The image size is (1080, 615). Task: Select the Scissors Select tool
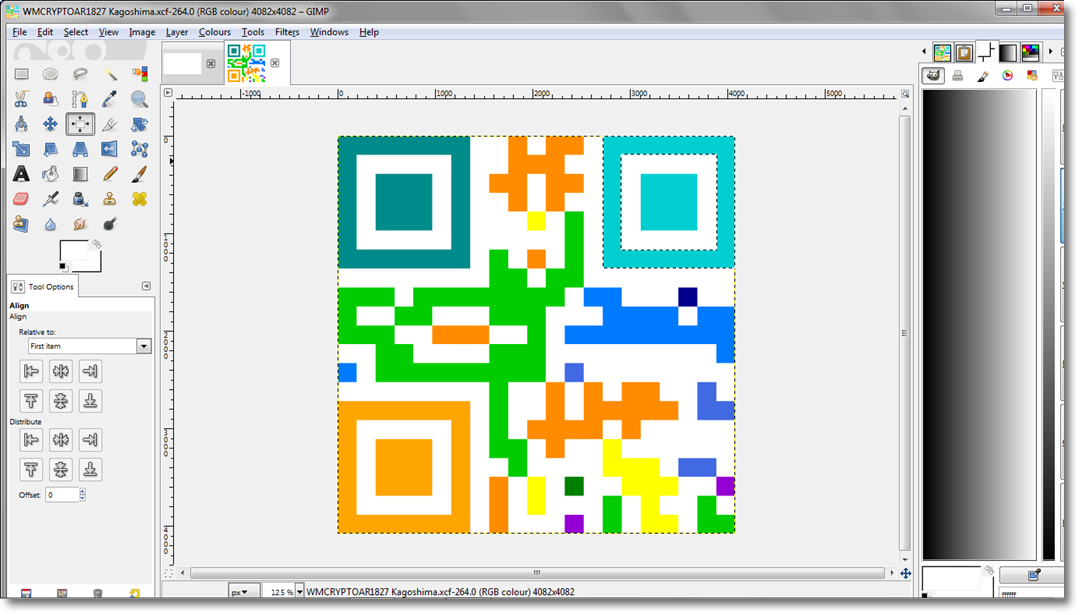coord(21,99)
